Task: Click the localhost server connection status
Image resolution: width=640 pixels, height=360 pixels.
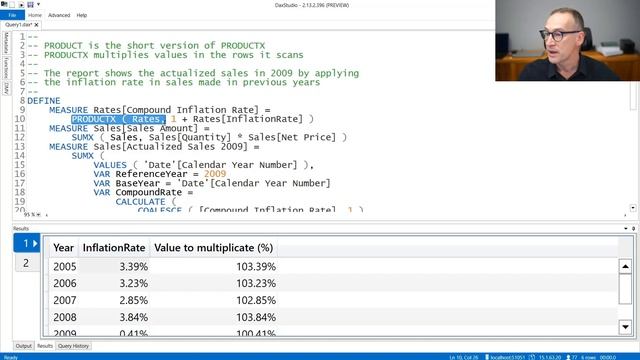Action: tap(504, 357)
